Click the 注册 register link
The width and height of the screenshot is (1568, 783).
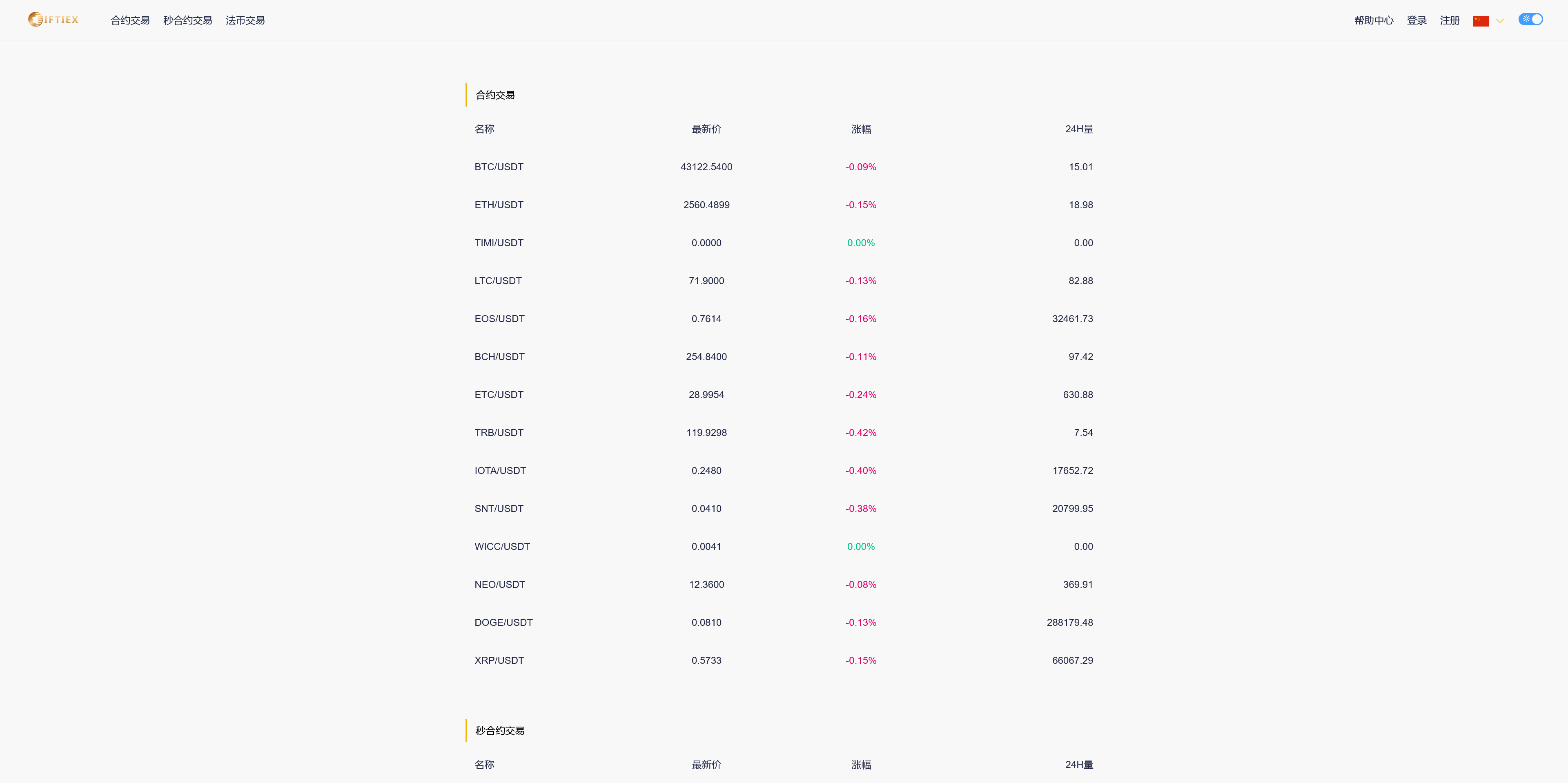point(1449,20)
